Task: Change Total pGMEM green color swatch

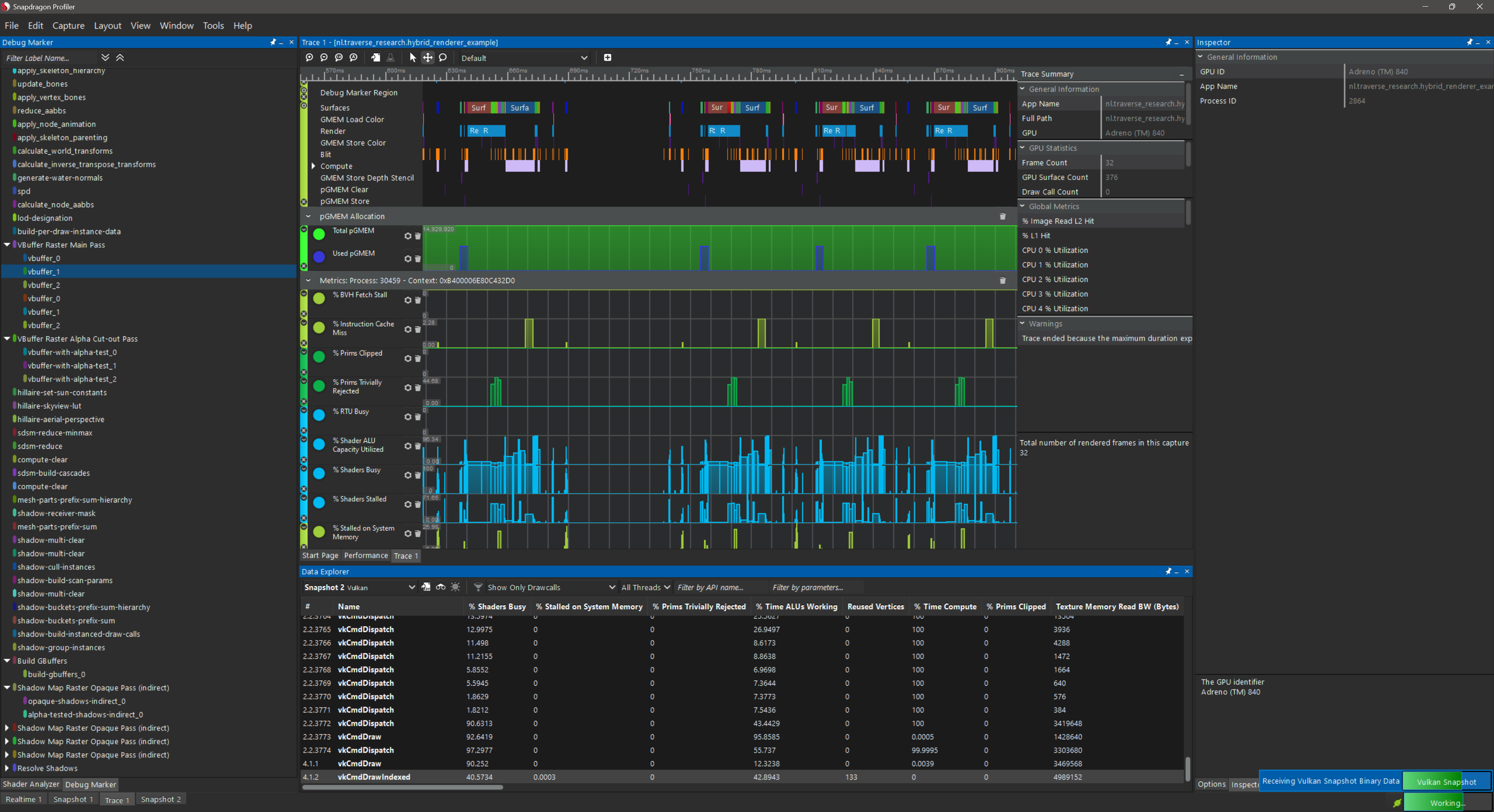Action: click(319, 234)
